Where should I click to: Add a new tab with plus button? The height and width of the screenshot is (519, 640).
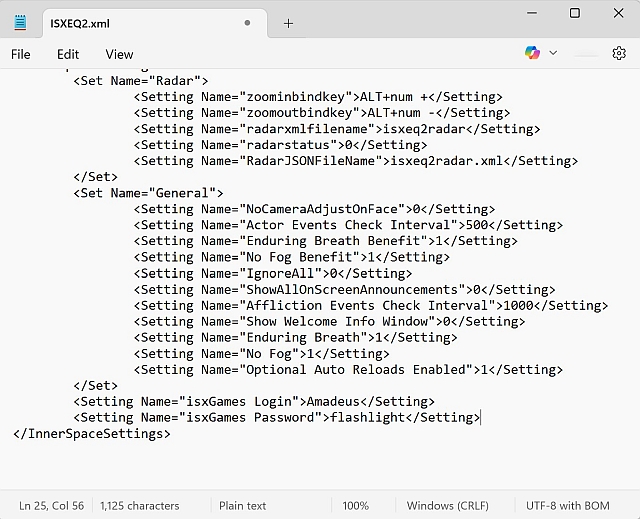click(288, 23)
